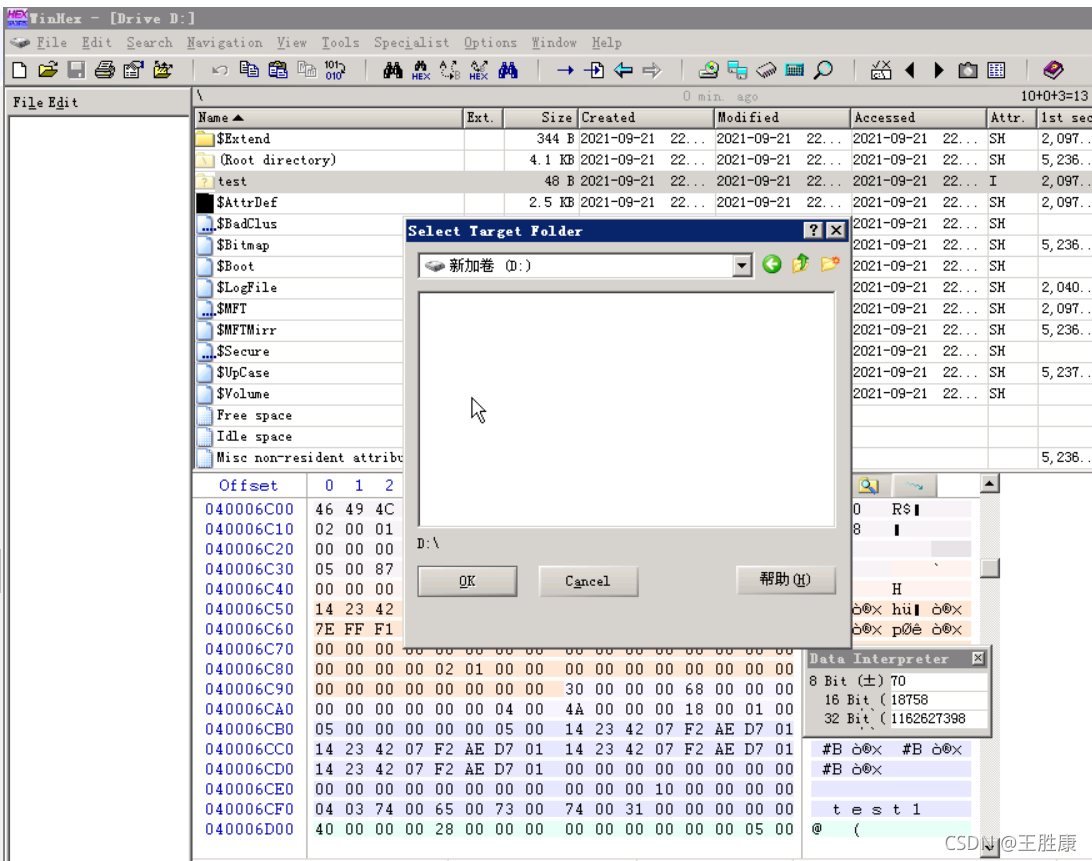Click Cancel in Select Target Folder
Viewport: 1092px width, 861px height.
click(588, 581)
